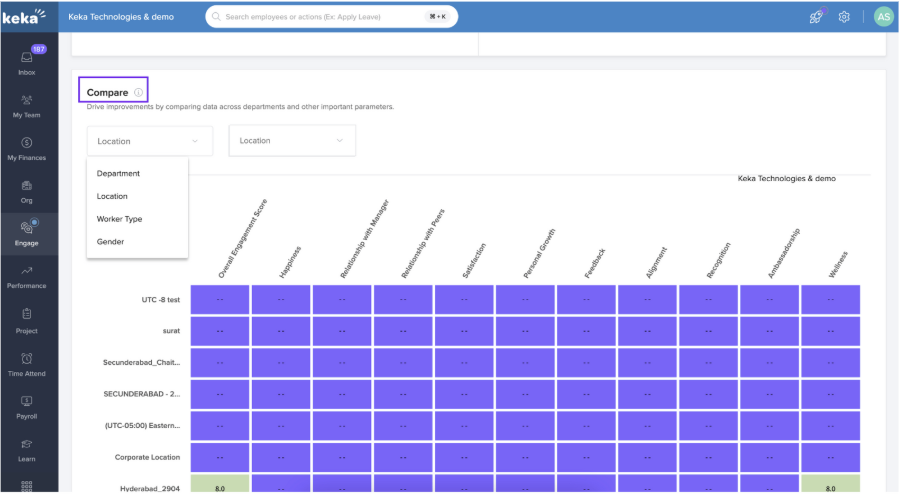This screenshot has width=901, height=494.
Task: Expand the second Location dropdown
Action: coord(292,141)
